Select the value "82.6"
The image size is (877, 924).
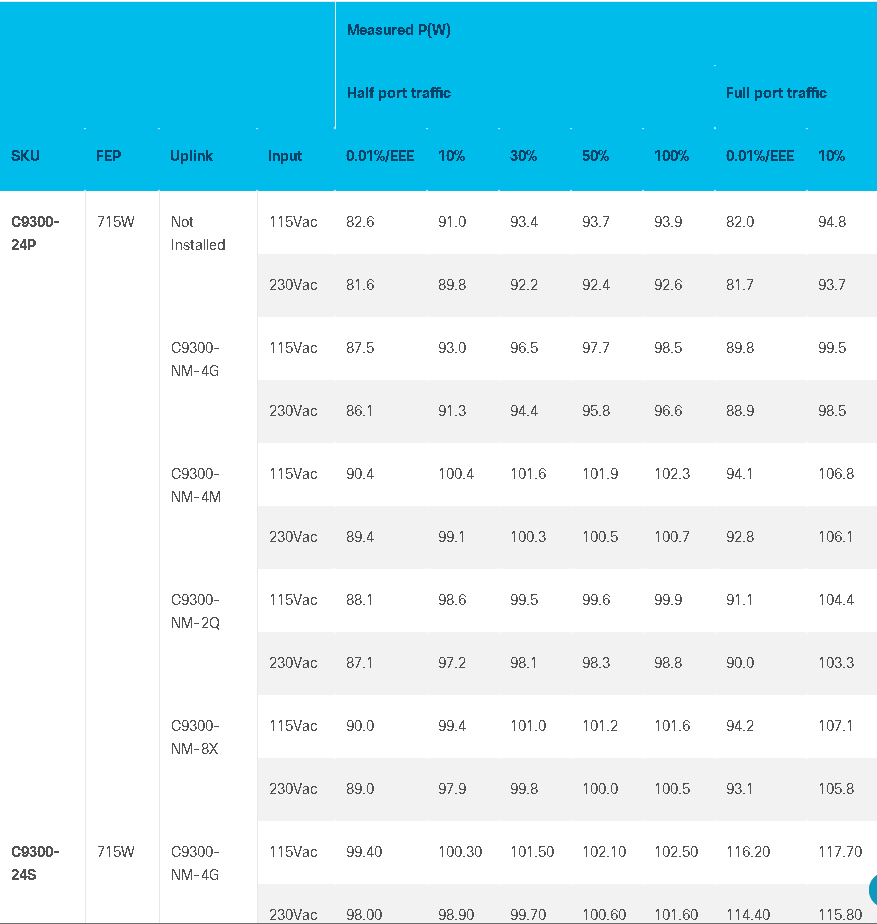(360, 222)
